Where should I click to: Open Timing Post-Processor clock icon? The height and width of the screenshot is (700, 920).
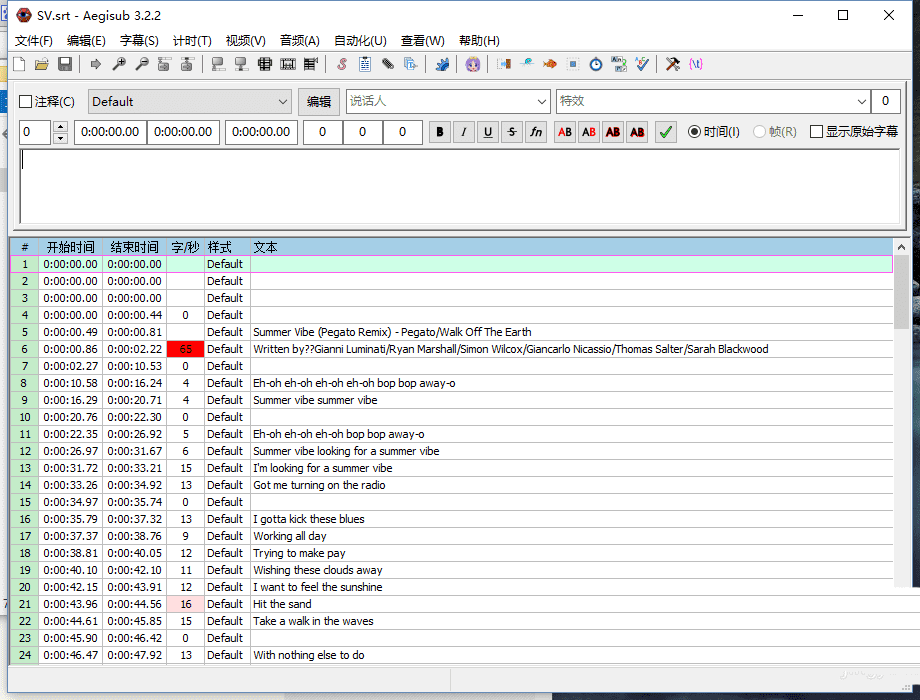[x=596, y=64]
